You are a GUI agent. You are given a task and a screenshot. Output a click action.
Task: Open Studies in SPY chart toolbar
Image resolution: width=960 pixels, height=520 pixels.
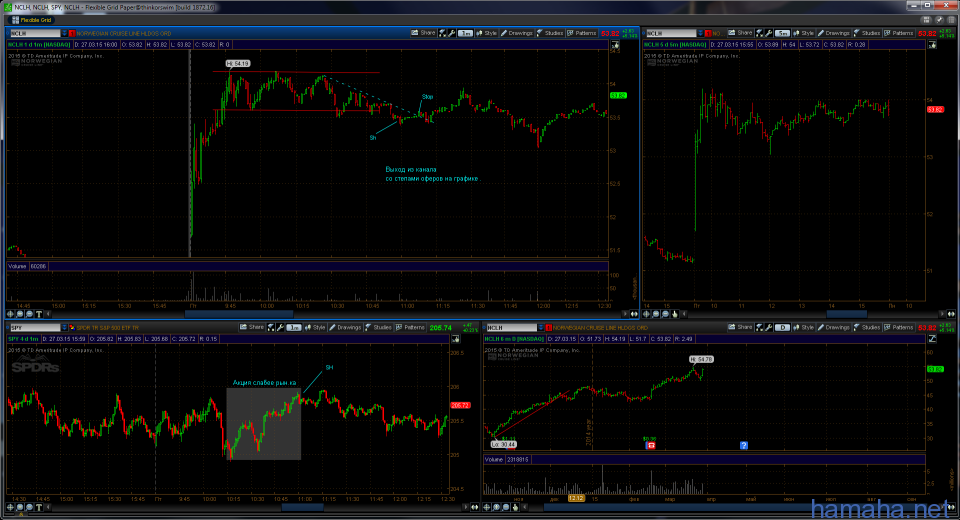(378, 328)
